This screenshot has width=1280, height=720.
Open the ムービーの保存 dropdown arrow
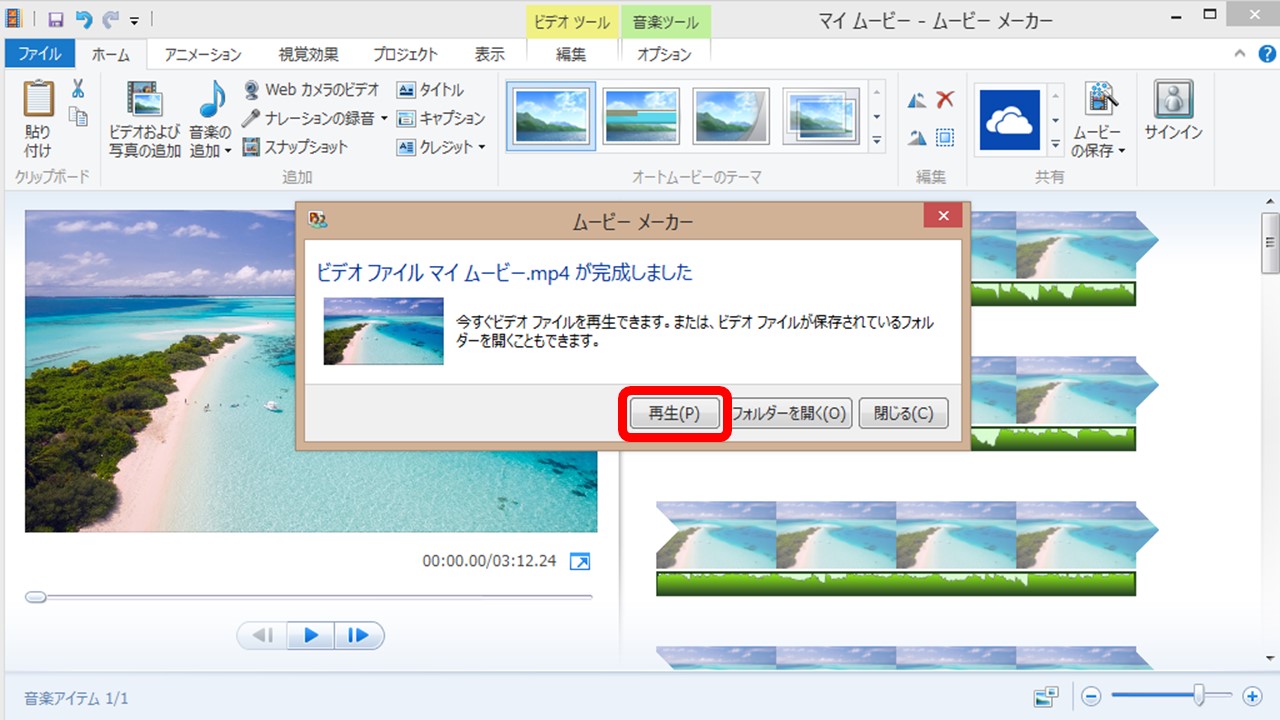point(1121,152)
